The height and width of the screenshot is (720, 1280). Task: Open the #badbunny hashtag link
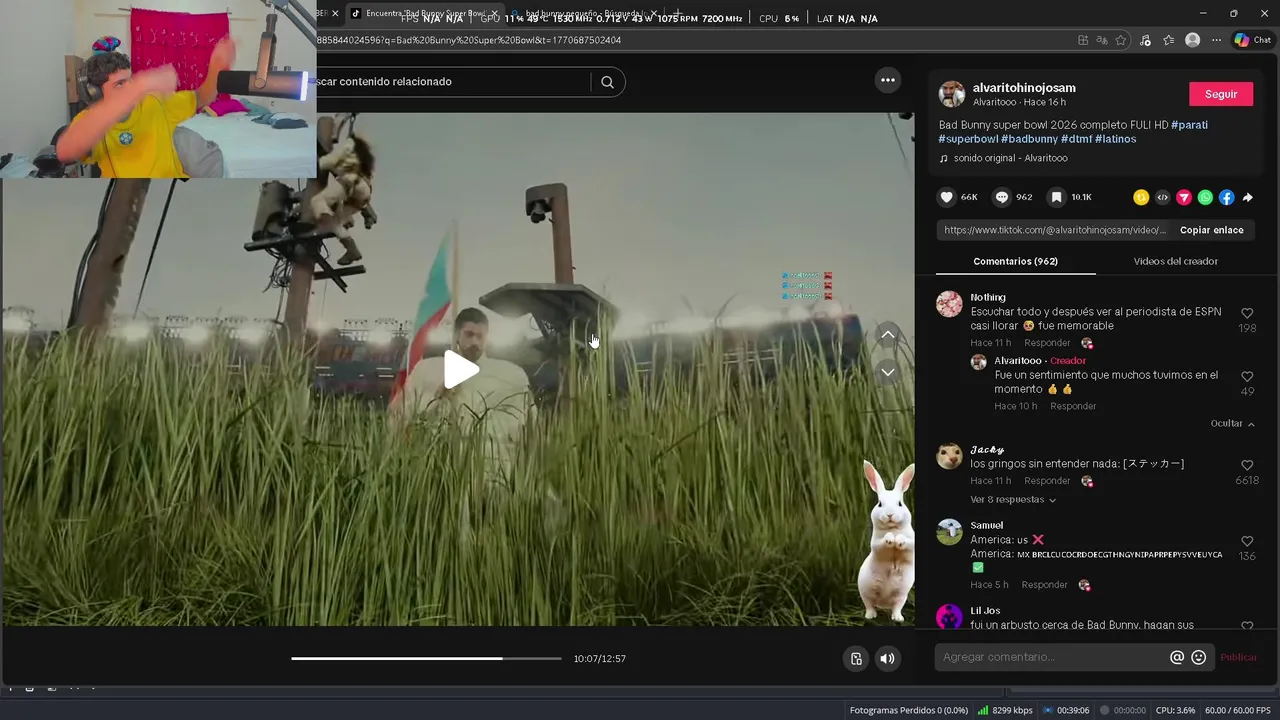(x=1029, y=139)
